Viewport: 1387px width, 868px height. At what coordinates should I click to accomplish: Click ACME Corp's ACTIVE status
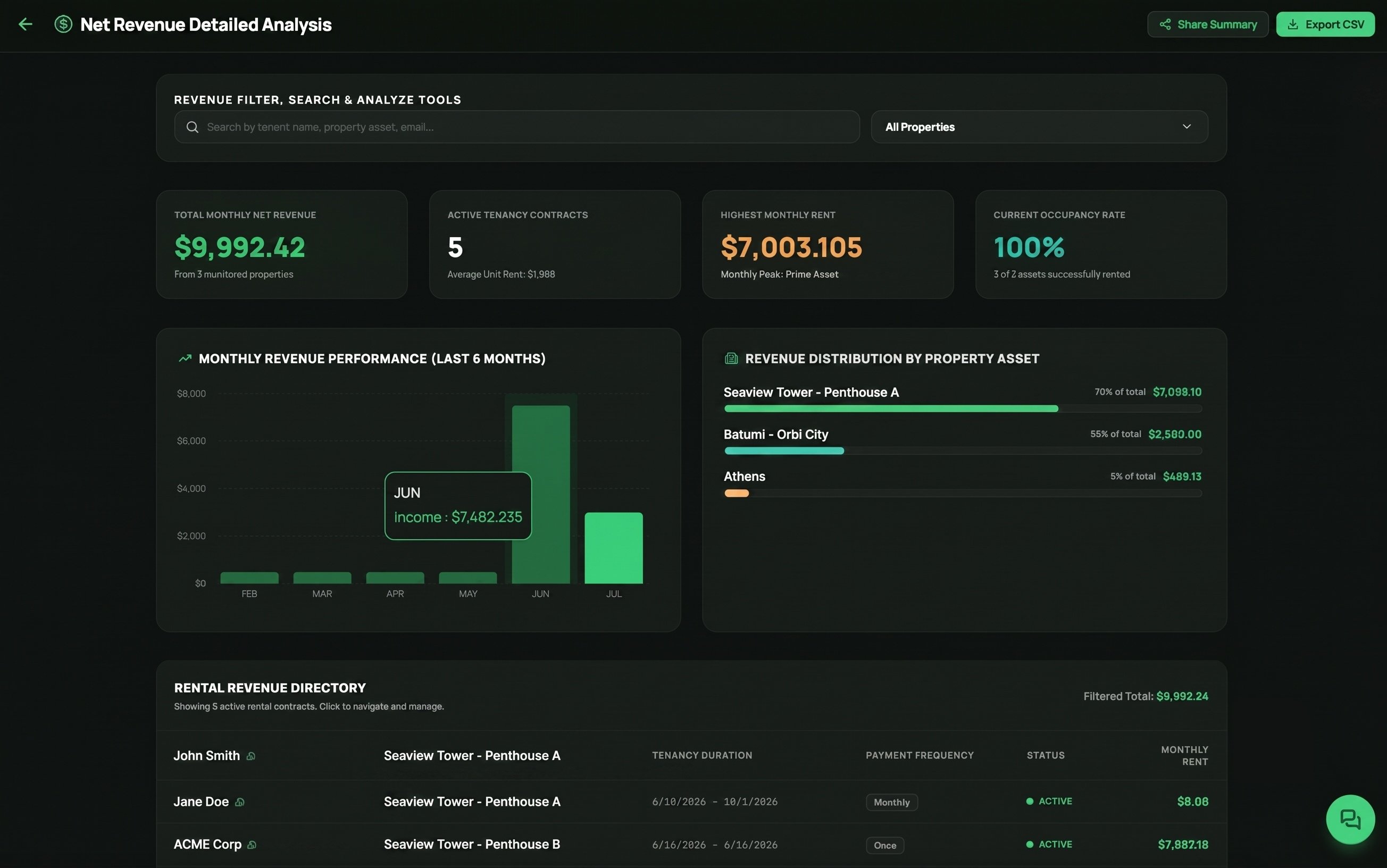click(x=1049, y=845)
